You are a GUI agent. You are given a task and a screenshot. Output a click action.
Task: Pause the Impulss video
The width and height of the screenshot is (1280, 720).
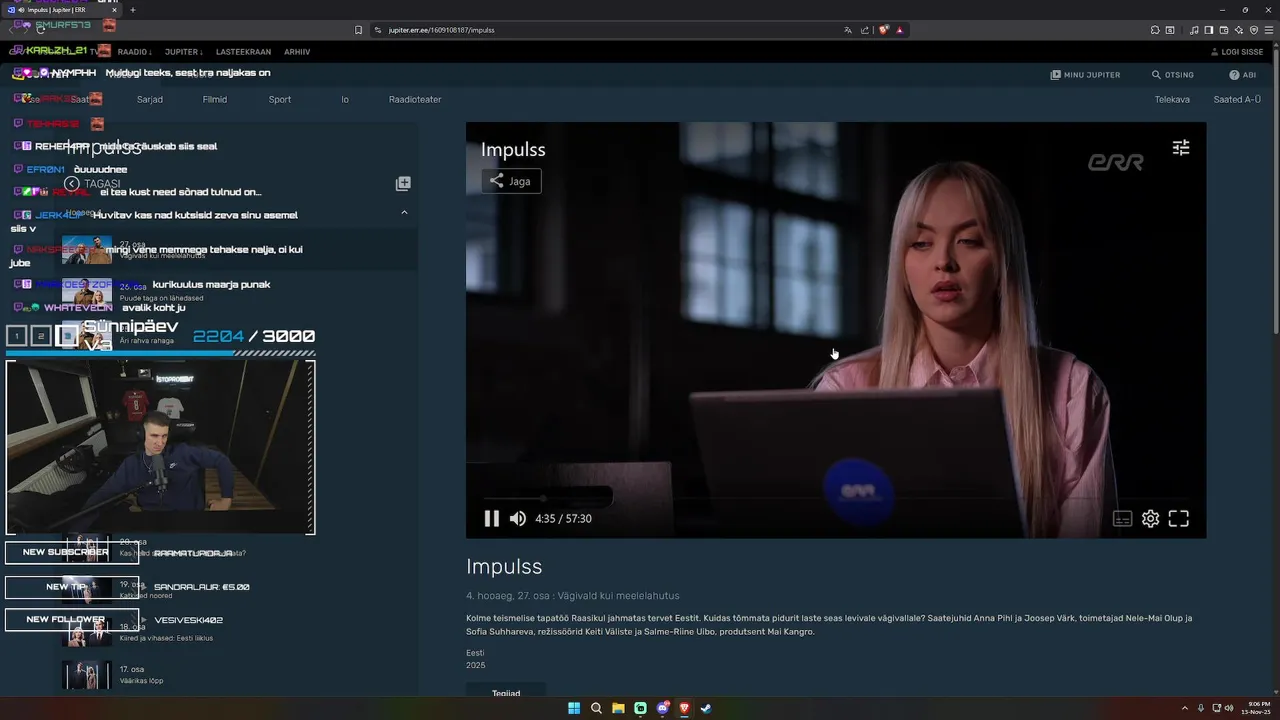point(491,519)
